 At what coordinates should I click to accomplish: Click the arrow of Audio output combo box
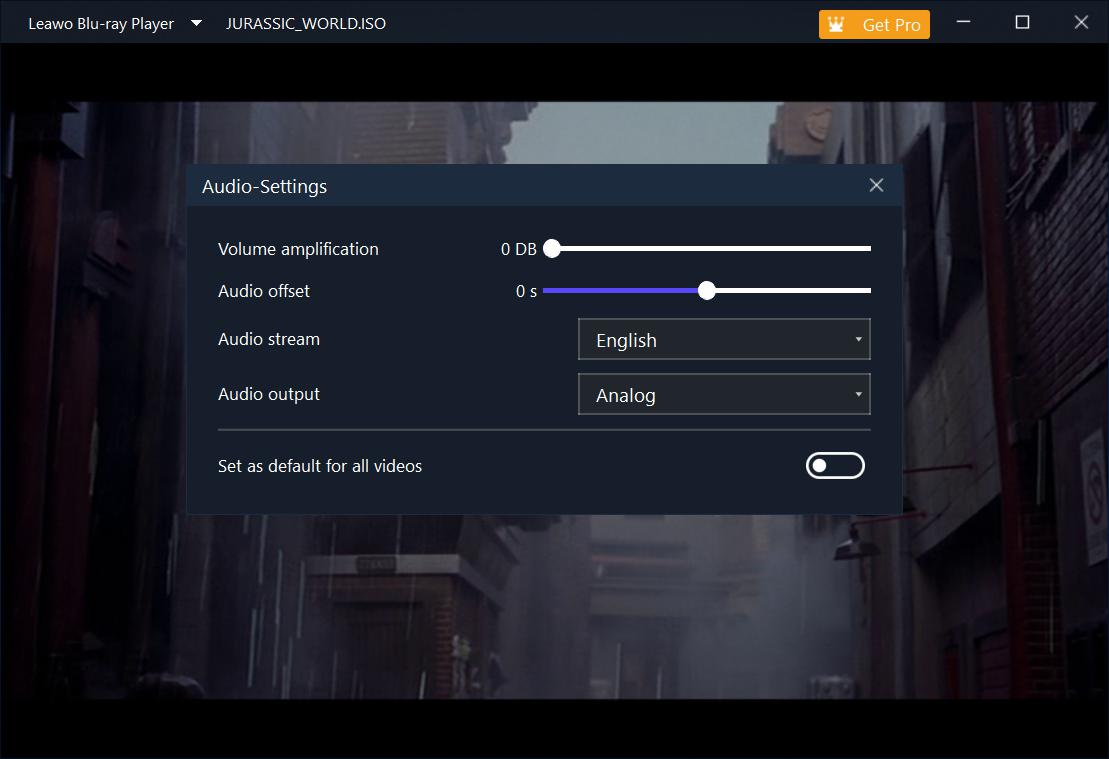pos(859,395)
